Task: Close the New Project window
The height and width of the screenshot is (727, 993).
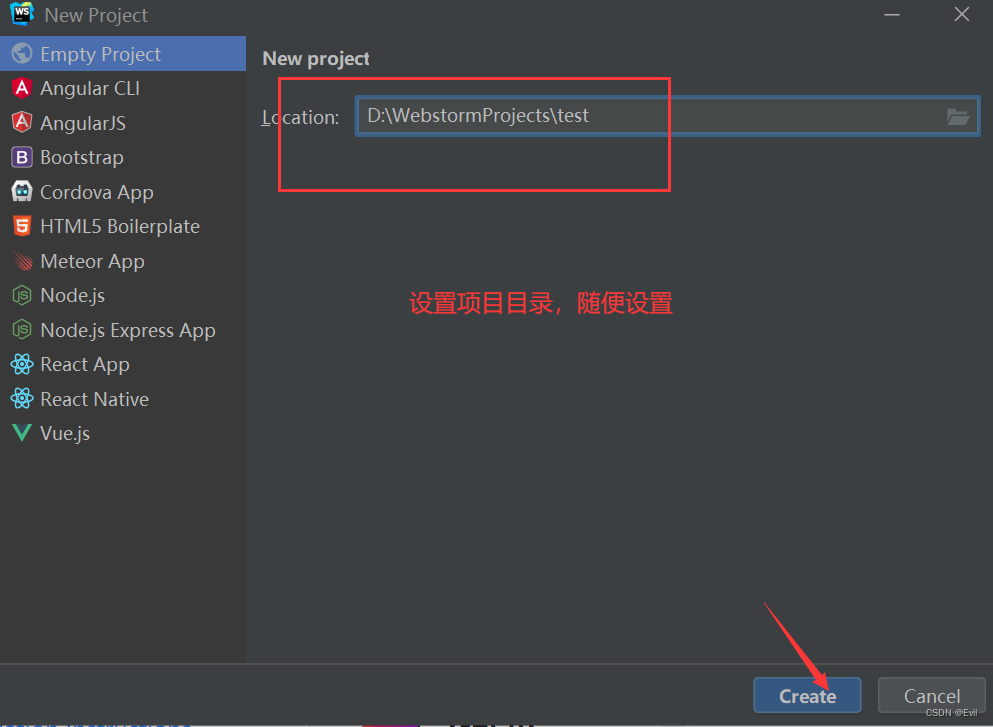Action: coord(961,15)
